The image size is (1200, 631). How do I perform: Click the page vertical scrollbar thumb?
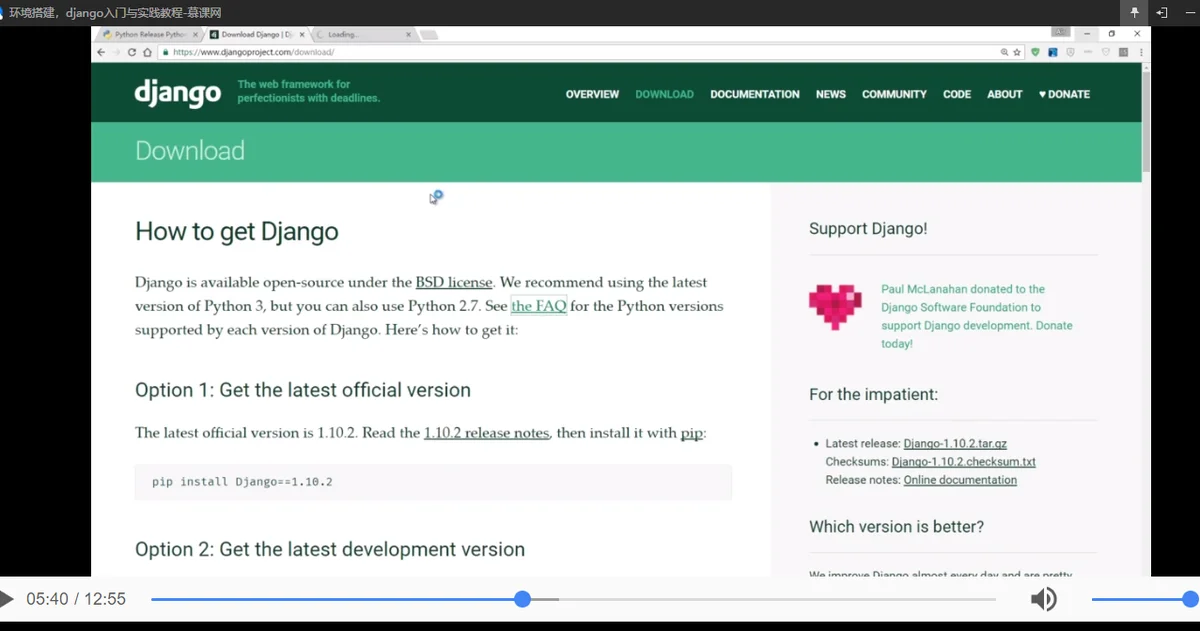click(1146, 120)
